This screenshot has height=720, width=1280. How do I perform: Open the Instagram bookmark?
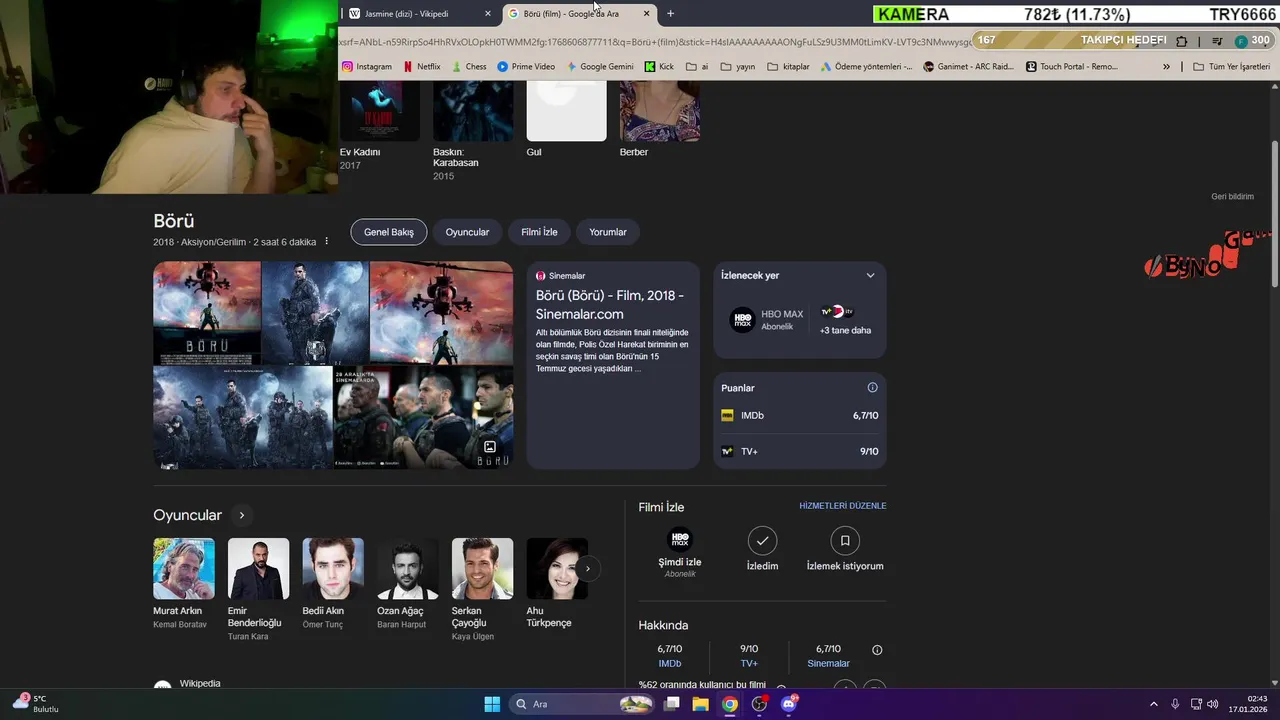(x=367, y=67)
